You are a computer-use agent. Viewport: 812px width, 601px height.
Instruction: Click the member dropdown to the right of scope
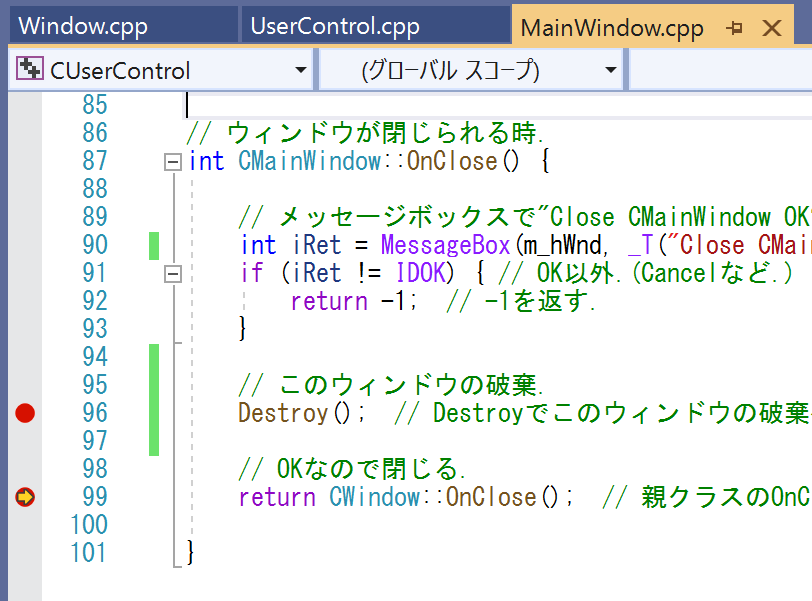[x=720, y=70]
